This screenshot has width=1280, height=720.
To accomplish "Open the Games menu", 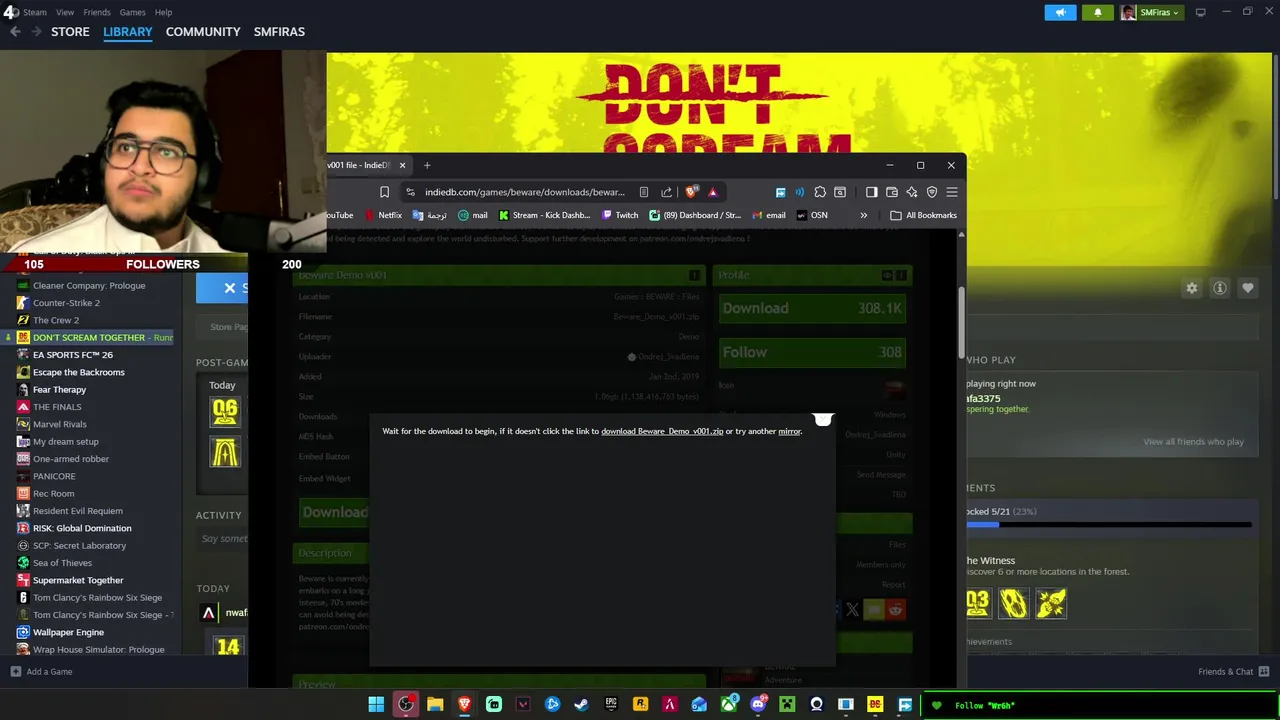I will (133, 12).
